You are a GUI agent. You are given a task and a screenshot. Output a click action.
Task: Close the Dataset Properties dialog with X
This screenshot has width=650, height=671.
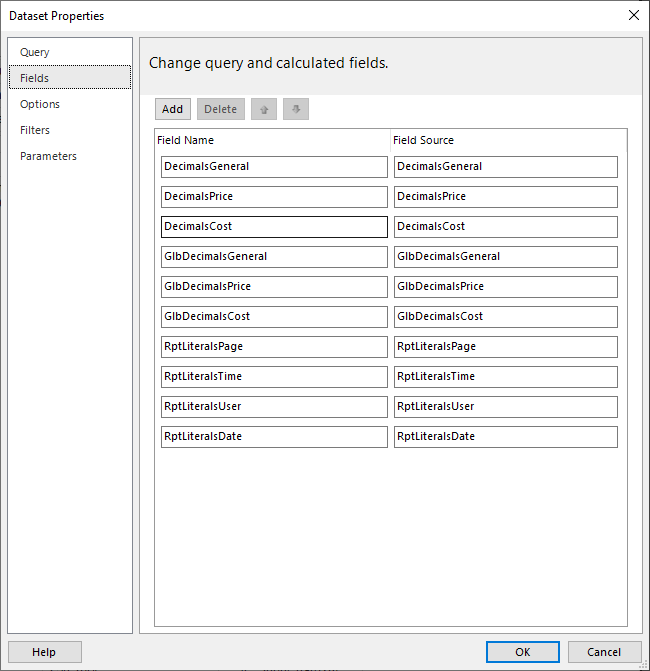tap(634, 15)
